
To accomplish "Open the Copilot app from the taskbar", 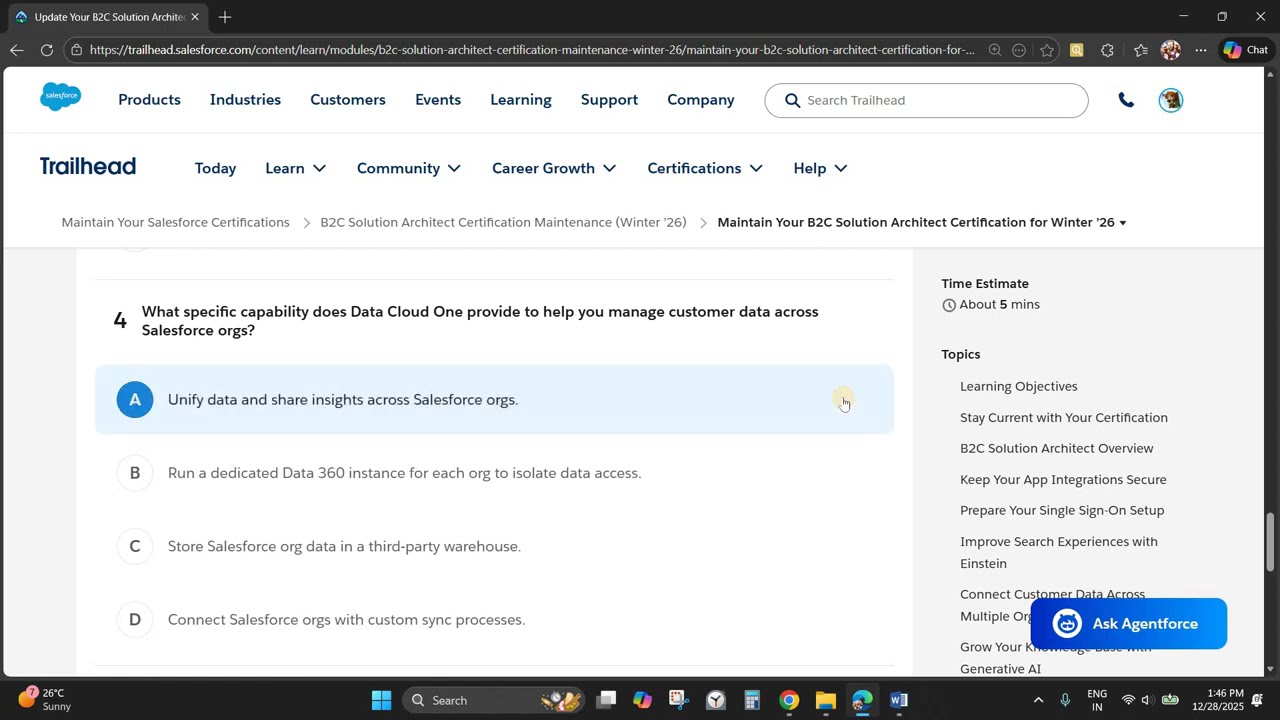I will coord(642,700).
